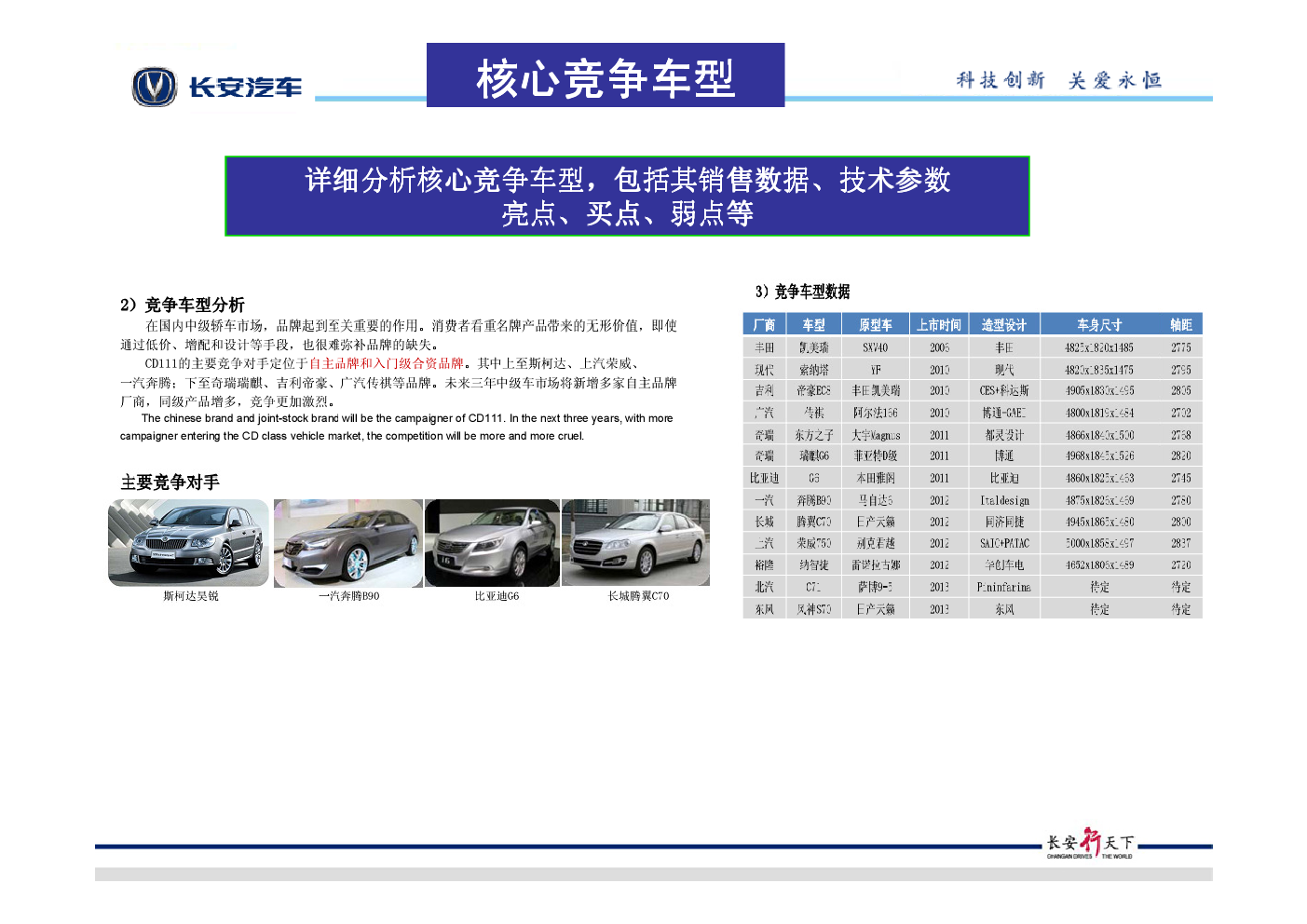Select the 吉利 manufacturer cell
This screenshot has width=1307, height=924.
click(x=764, y=391)
